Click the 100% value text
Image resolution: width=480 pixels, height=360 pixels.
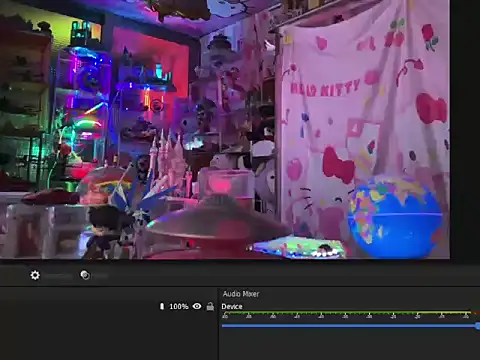[179, 306]
